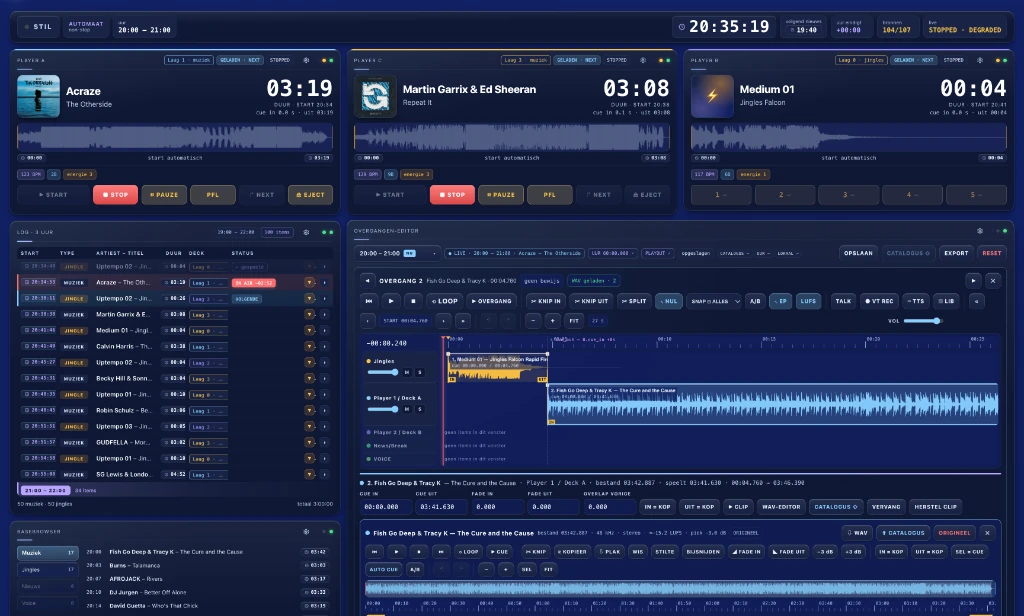Toggle the STIL mode button

click(38, 27)
